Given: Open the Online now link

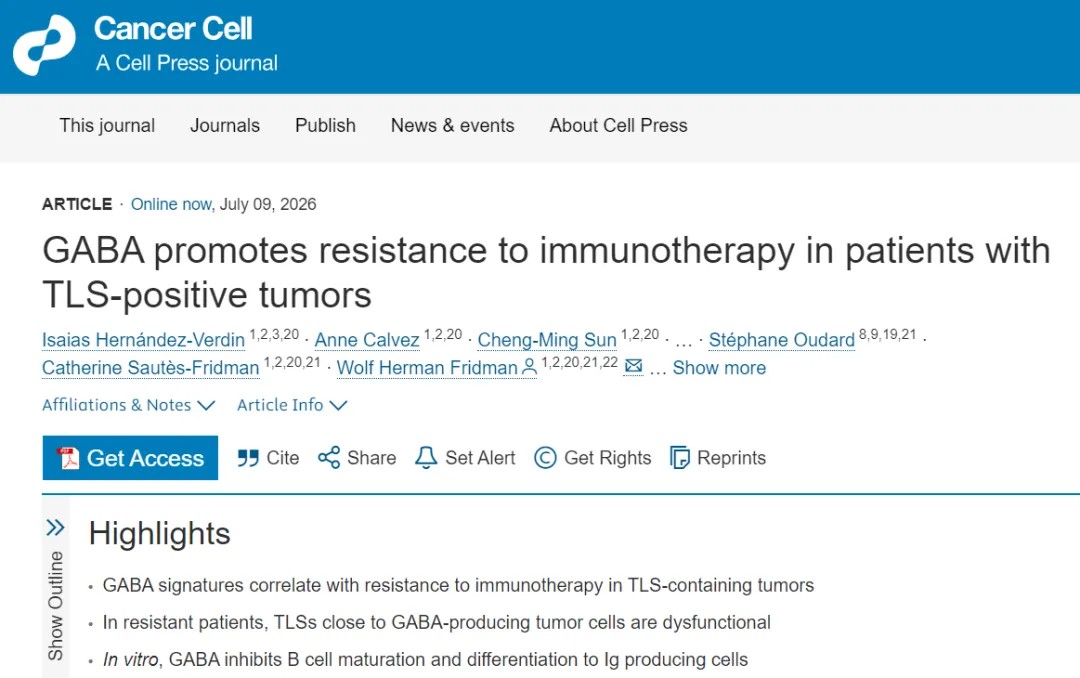Looking at the screenshot, I should tap(171, 205).
